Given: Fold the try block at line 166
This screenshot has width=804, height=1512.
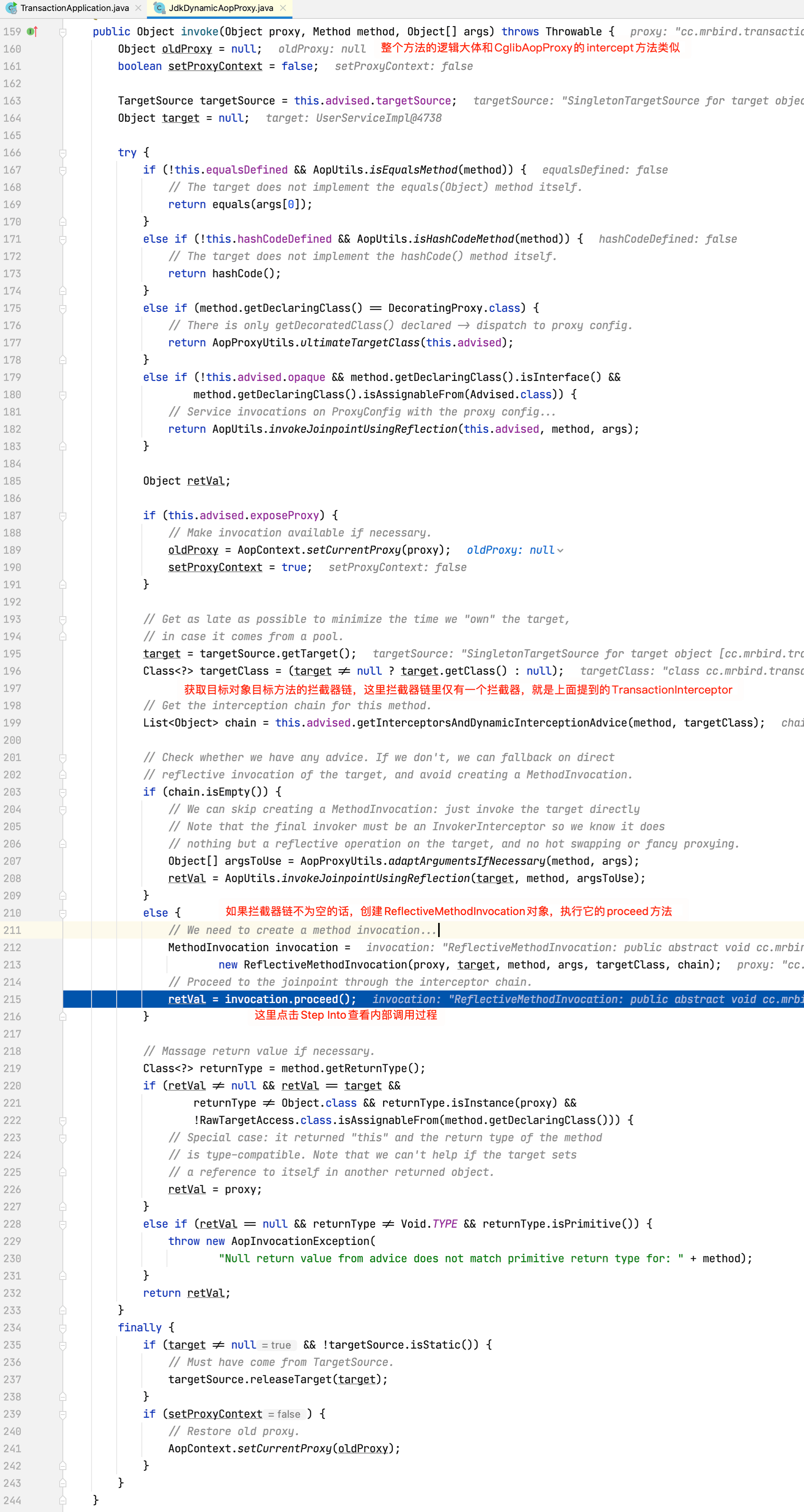Looking at the screenshot, I should (63, 153).
